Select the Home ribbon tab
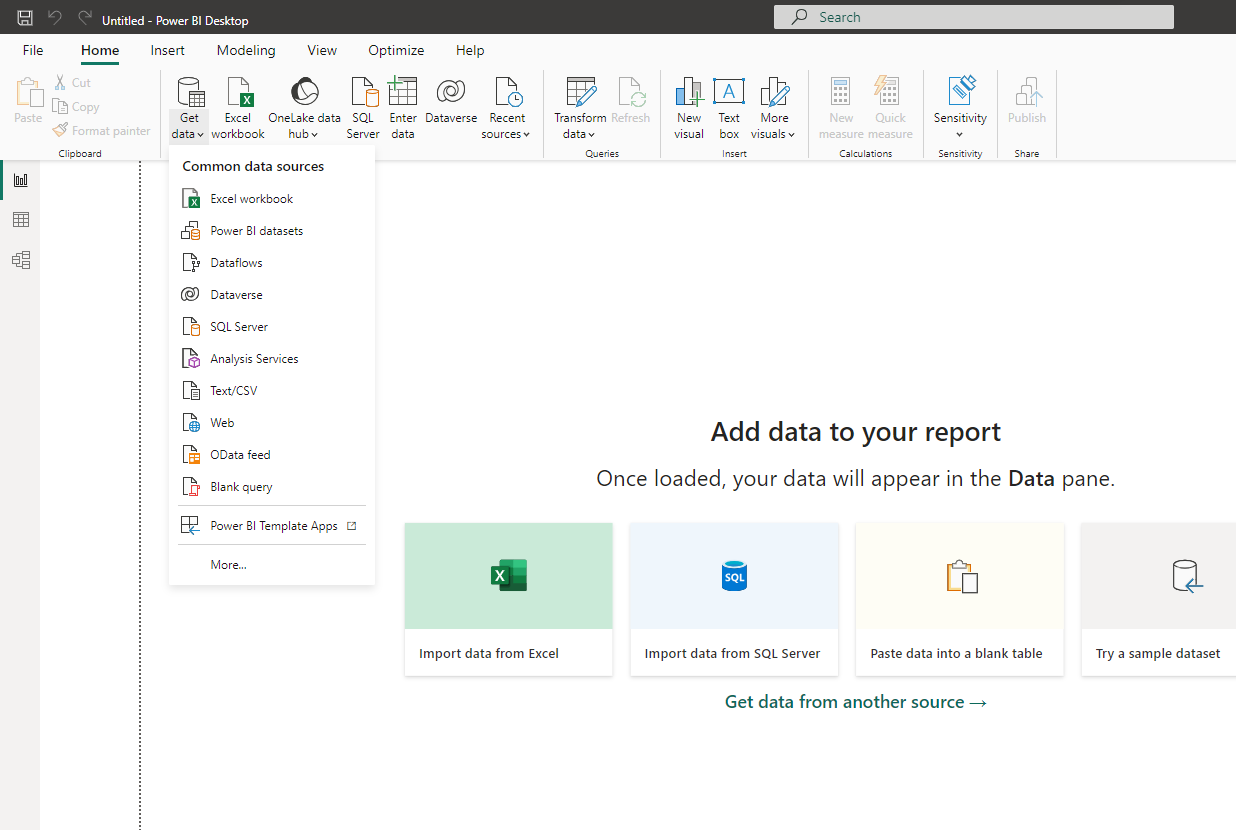The image size is (1236, 830). pos(100,50)
